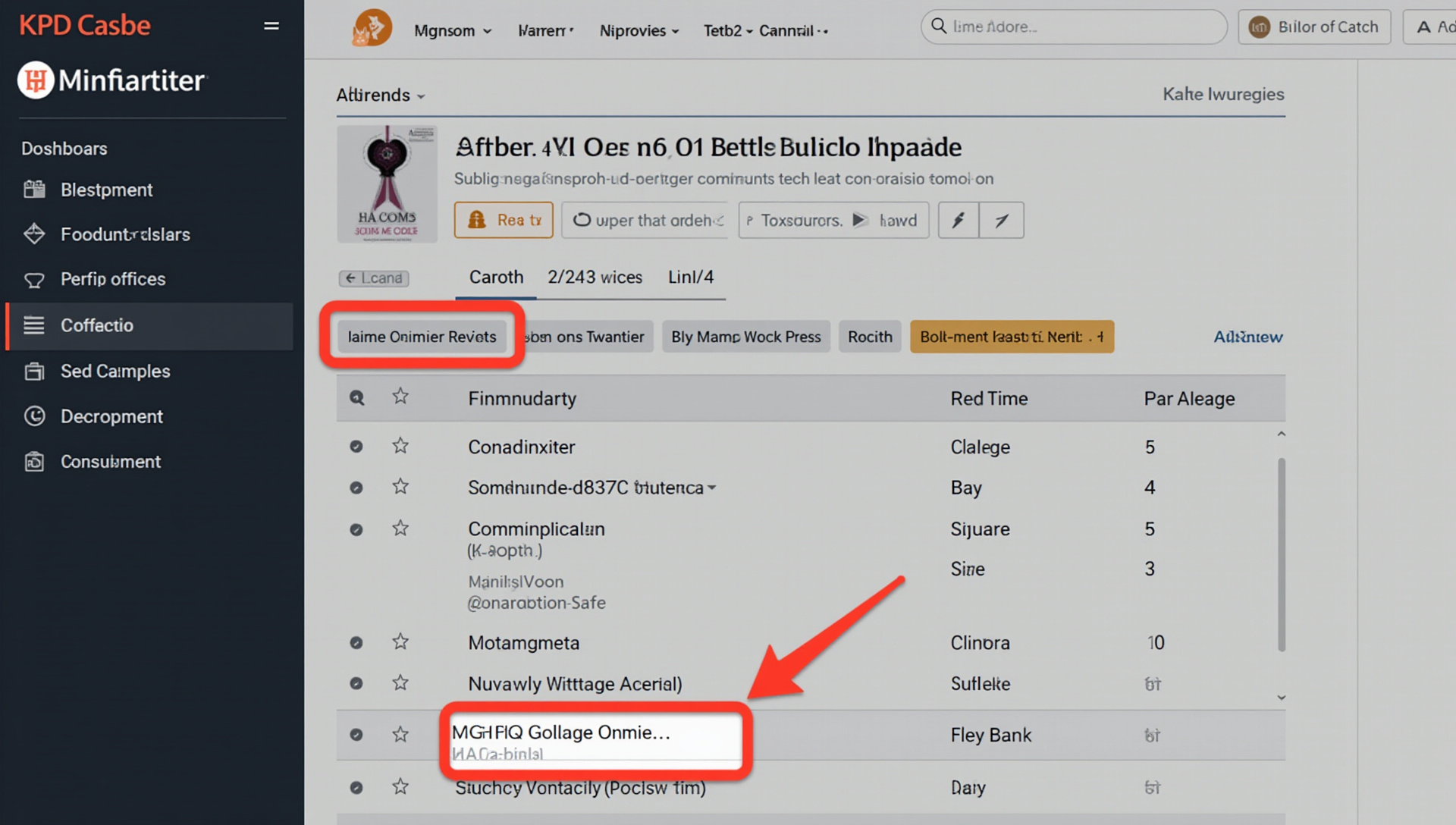
Task: Click the vertical scrollbar of the table
Action: point(1281,554)
